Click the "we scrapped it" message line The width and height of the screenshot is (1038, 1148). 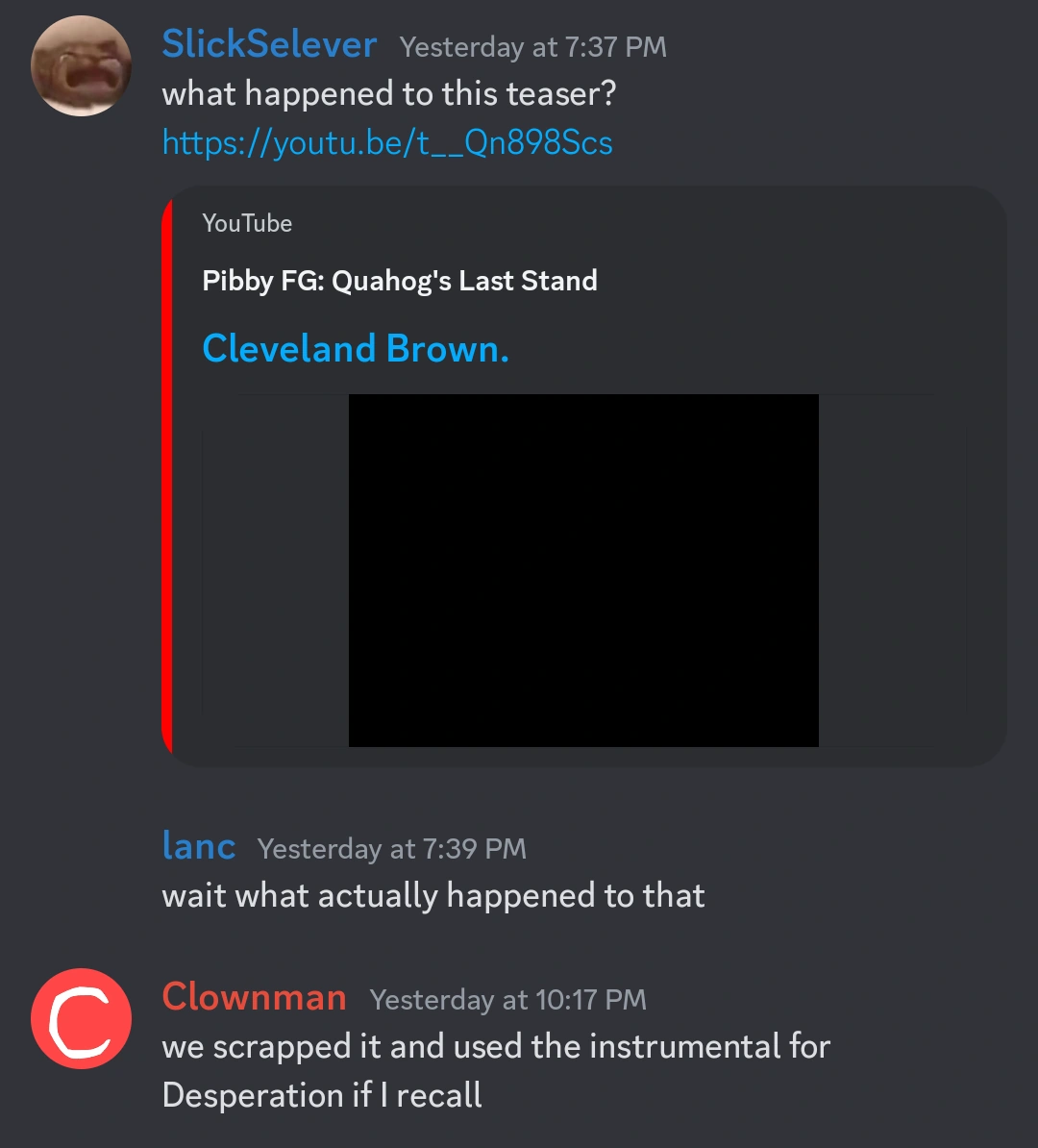point(496,1046)
